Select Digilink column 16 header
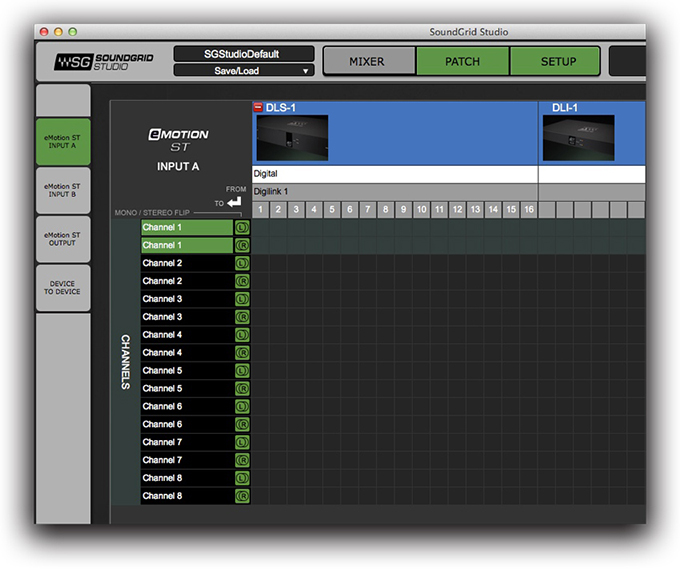This screenshot has width=680, height=573. click(x=529, y=210)
